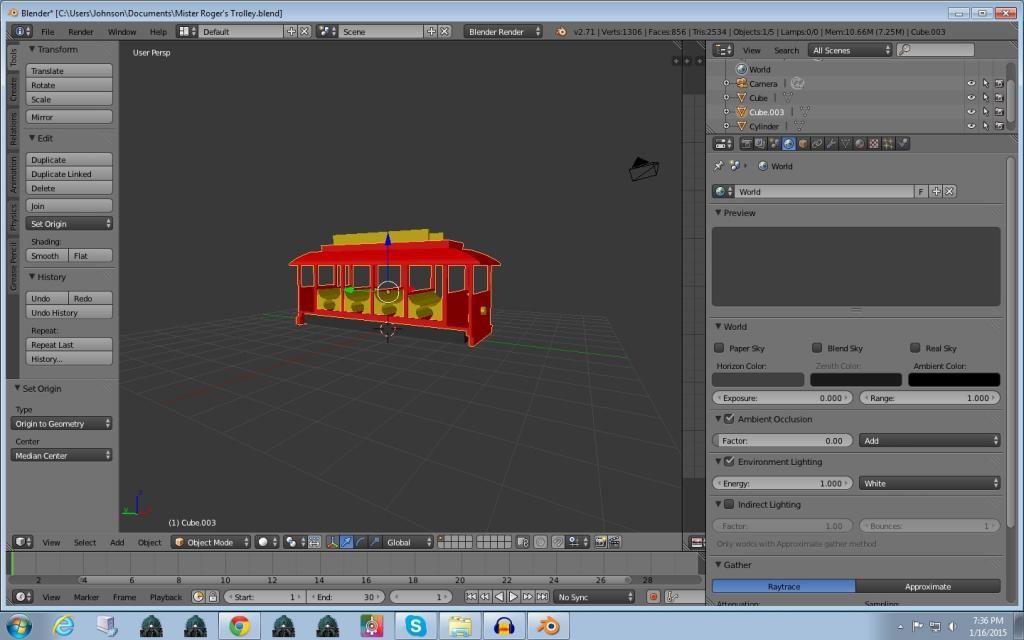The height and width of the screenshot is (640, 1024).
Task: Select the scale manipulator icon
Action: pyautogui.click(x=375, y=542)
